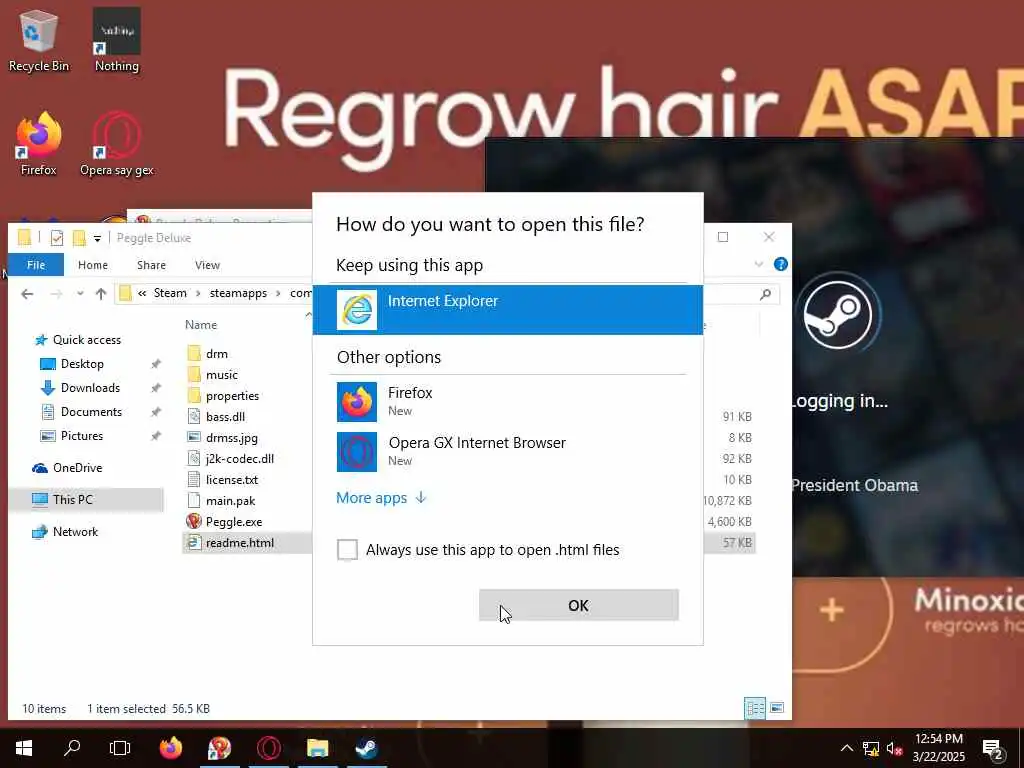Select the Opera say gex desktop shortcut
Image resolution: width=1024 pixels, height=768 pixels.
point(117,144)
